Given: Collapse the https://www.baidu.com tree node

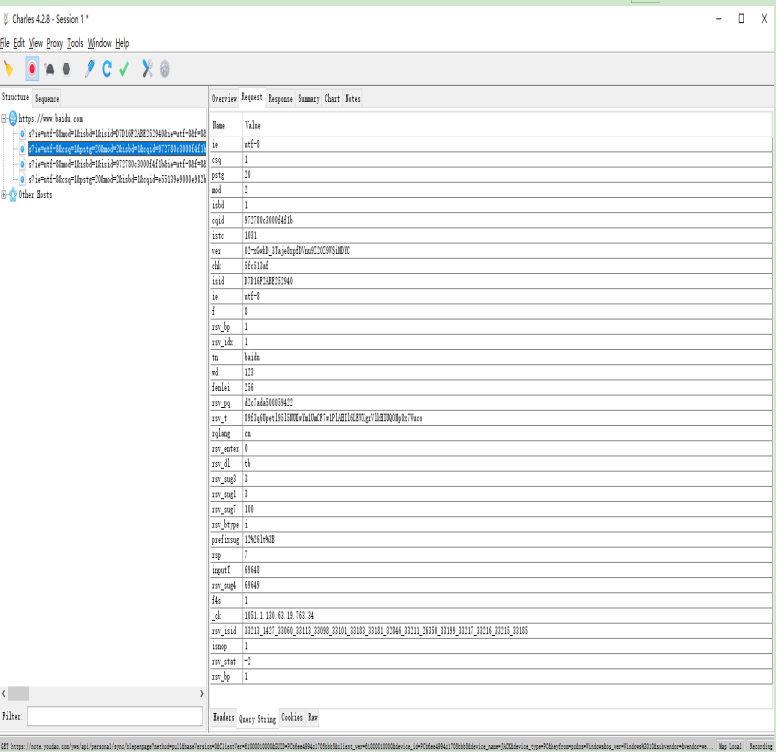Looking at the screenshot, I should [3, 119].
